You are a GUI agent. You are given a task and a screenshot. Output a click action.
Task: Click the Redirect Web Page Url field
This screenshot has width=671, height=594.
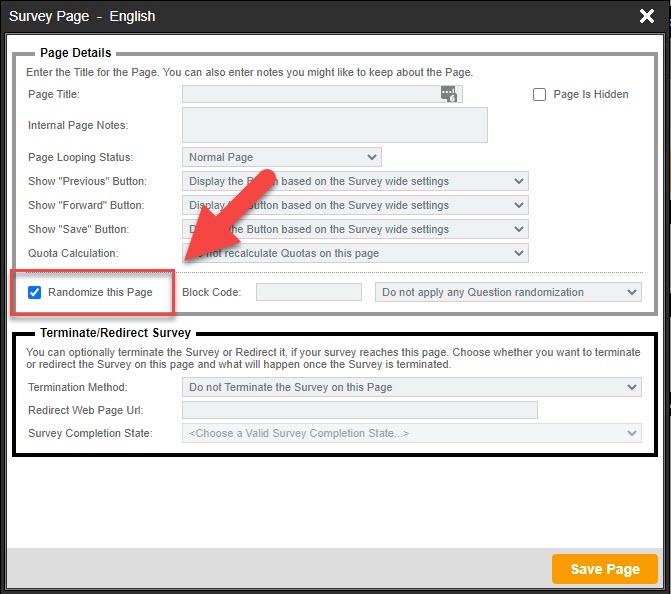click(x=359, y=410)
